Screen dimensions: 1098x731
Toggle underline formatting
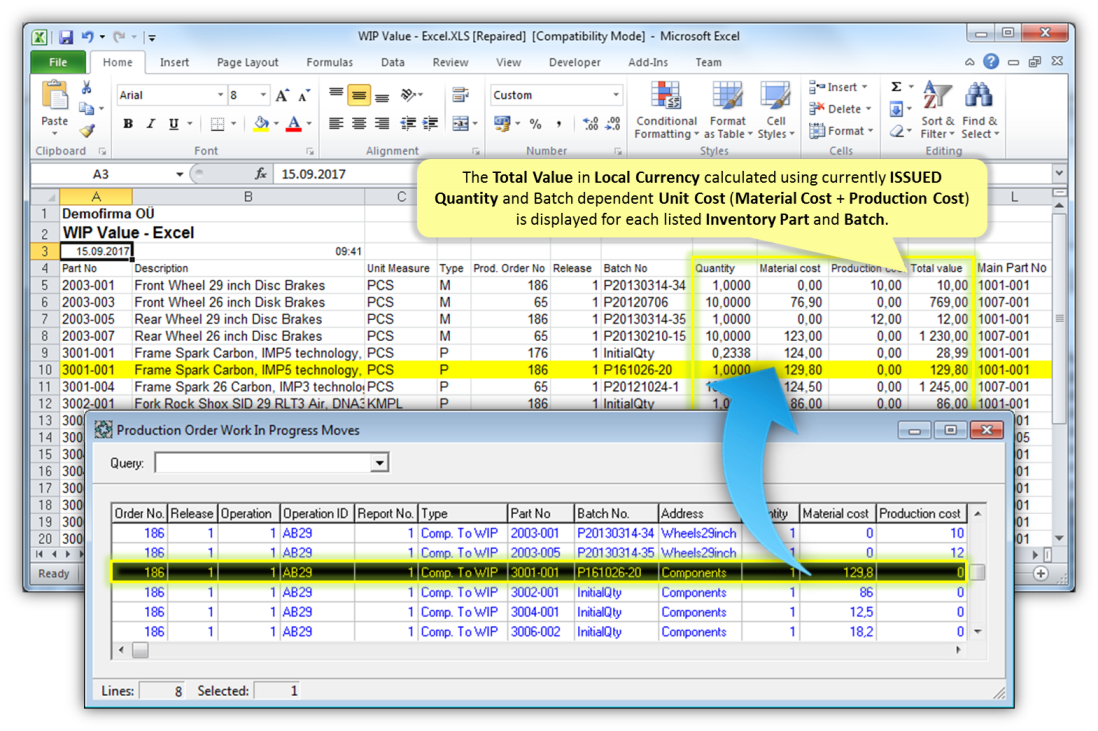(x=173, y=124)
